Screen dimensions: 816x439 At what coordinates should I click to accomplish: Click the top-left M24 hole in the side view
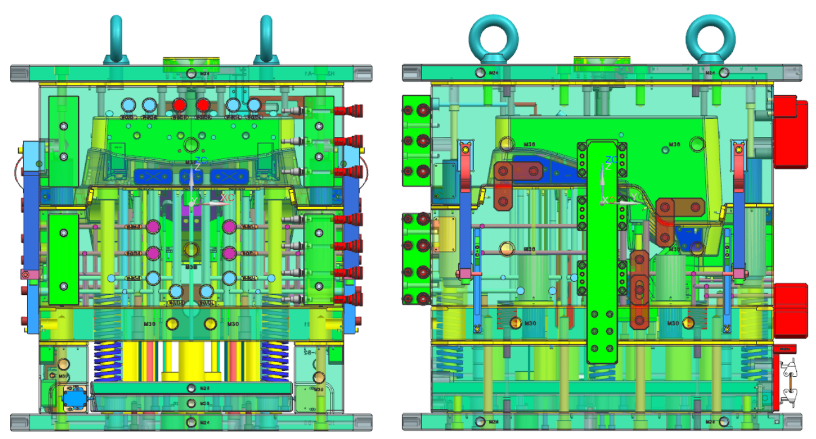[480, 73]
